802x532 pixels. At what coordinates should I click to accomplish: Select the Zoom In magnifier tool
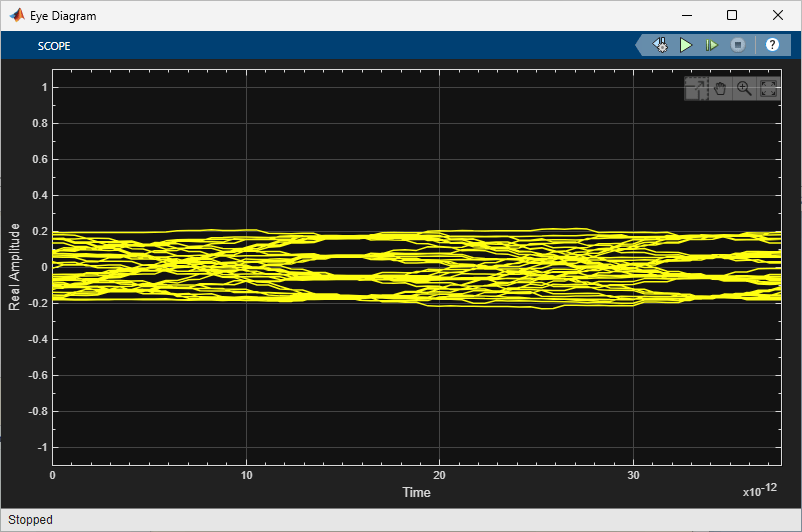point(744,88)
